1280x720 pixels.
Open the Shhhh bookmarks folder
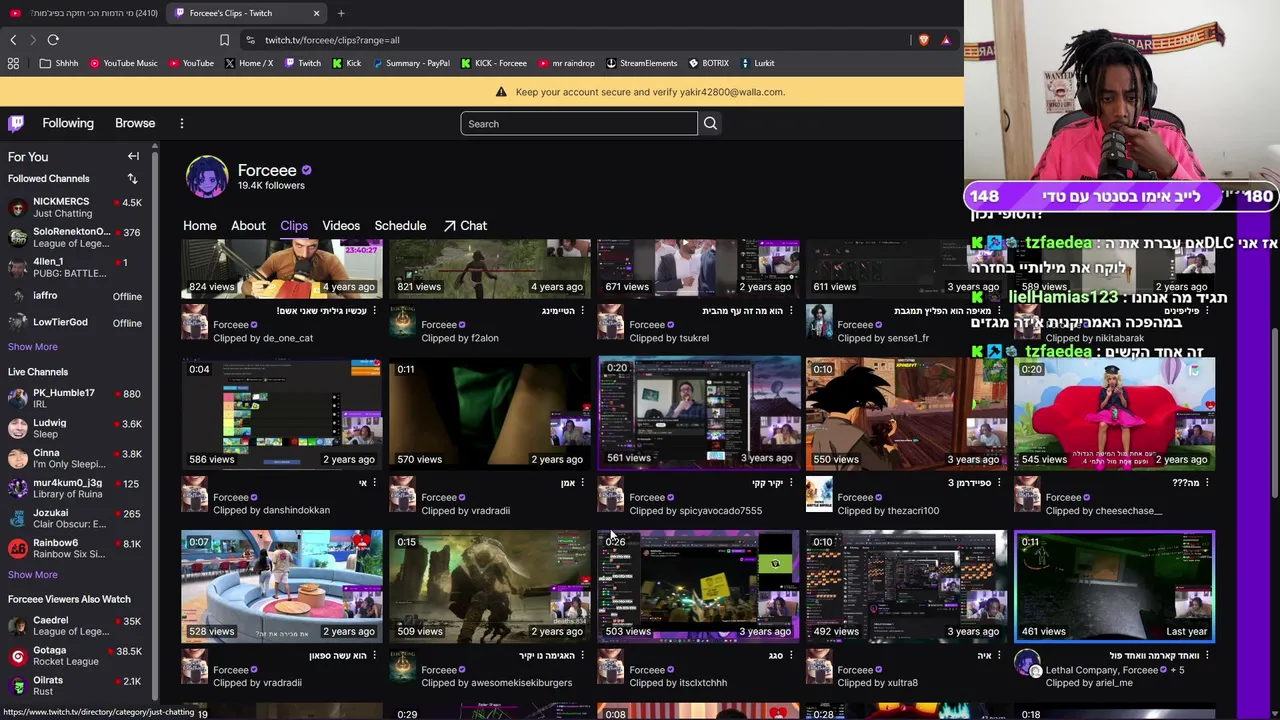(x=59, y=63)
